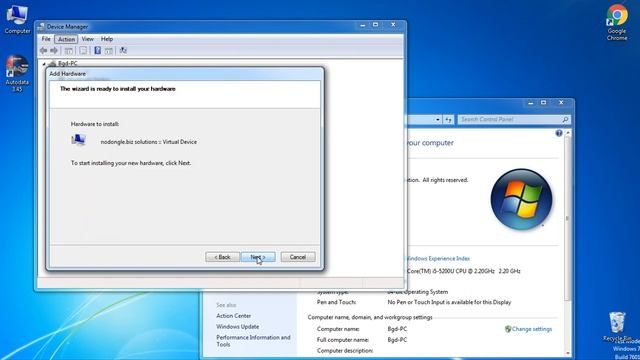The height and width of the screenshot is (360, 640).
Task: Toggle the console tree icon in Device Manager toolbar
Action: 69,51
